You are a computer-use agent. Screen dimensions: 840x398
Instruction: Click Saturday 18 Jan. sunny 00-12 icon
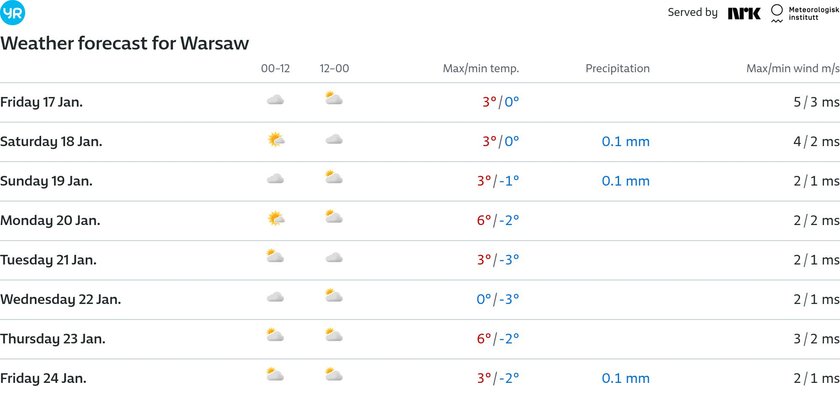point(276,140)
